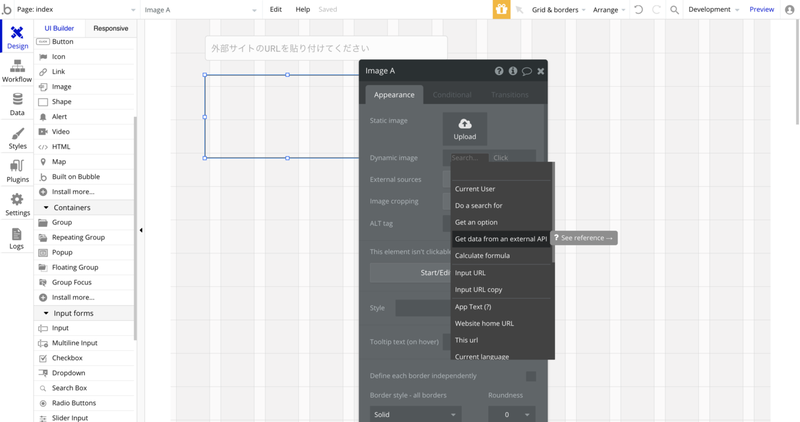Choose Website home URL option
800x422 pixels.
(x=501, y=324)
